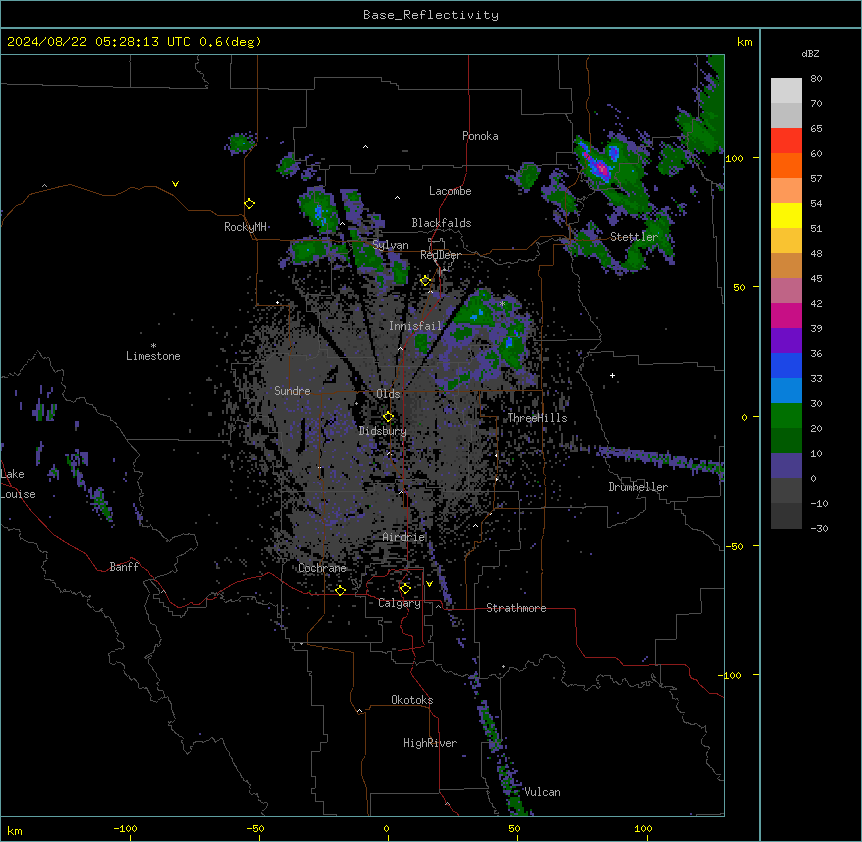
Task: Click the Okotoks label
Action: pos(412,700)
